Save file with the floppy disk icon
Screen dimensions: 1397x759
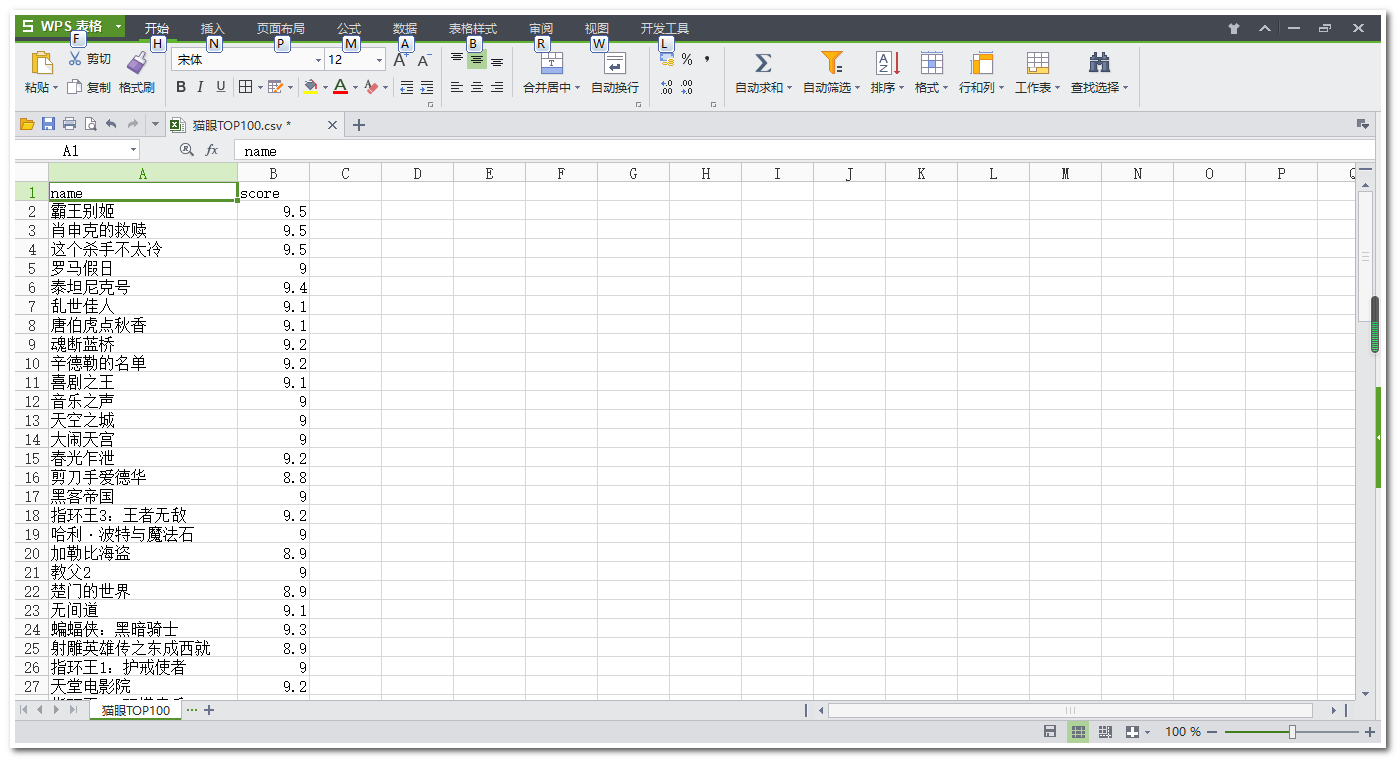48,124
